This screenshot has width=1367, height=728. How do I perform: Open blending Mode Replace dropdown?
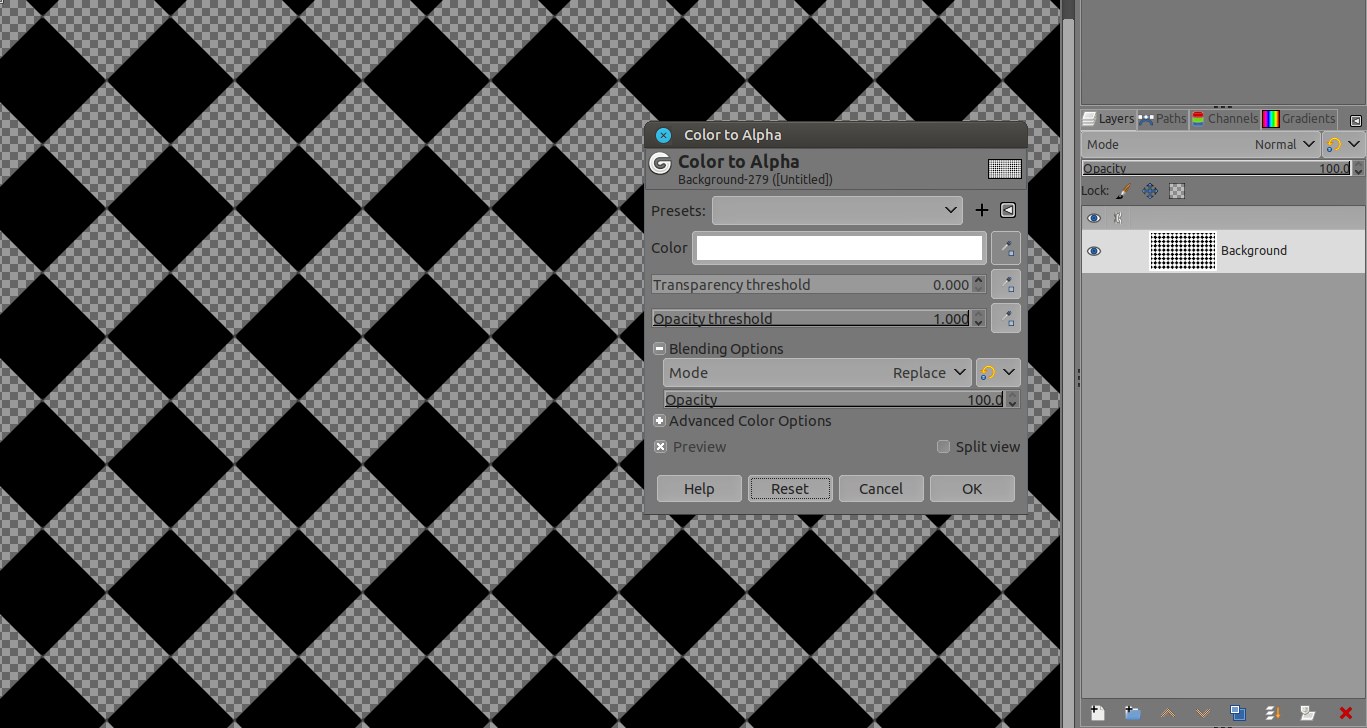[x=817, y=373]
